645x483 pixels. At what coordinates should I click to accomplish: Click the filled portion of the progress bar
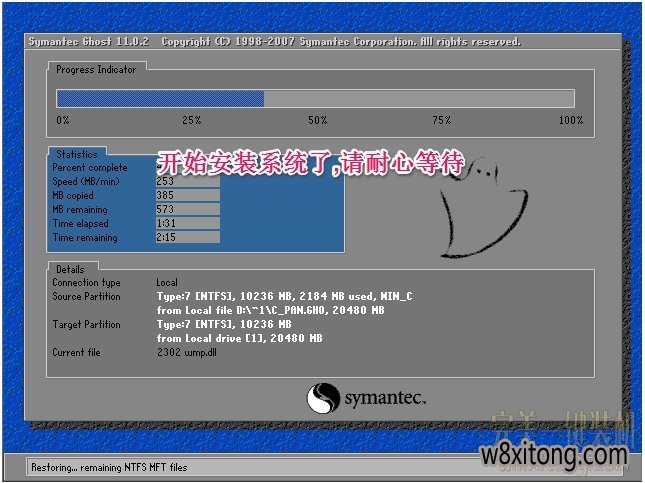click(160, 98)
